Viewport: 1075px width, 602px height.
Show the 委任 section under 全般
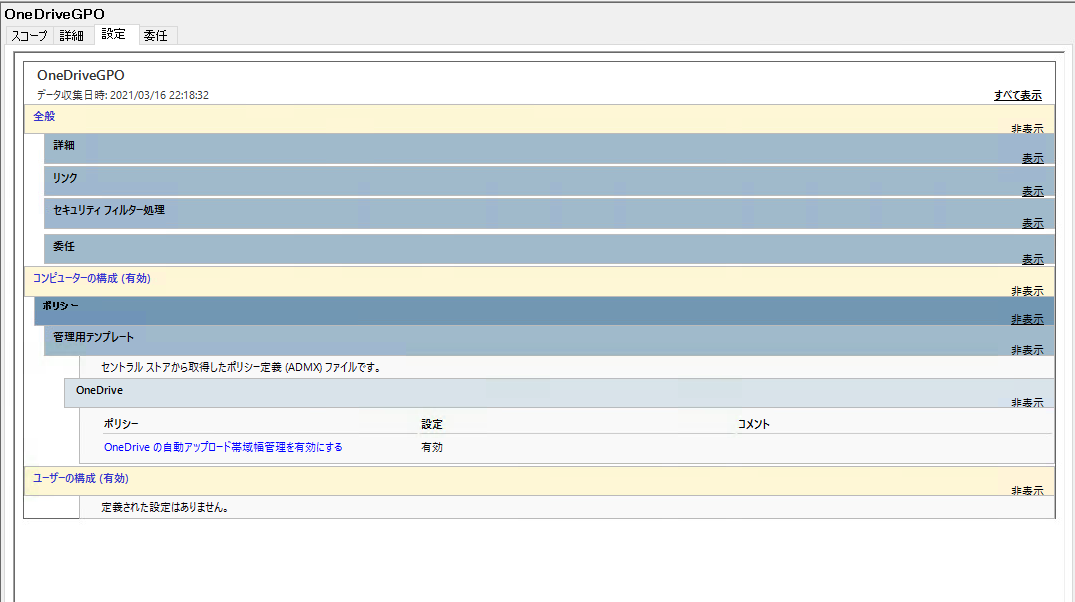pos(1032,259)
